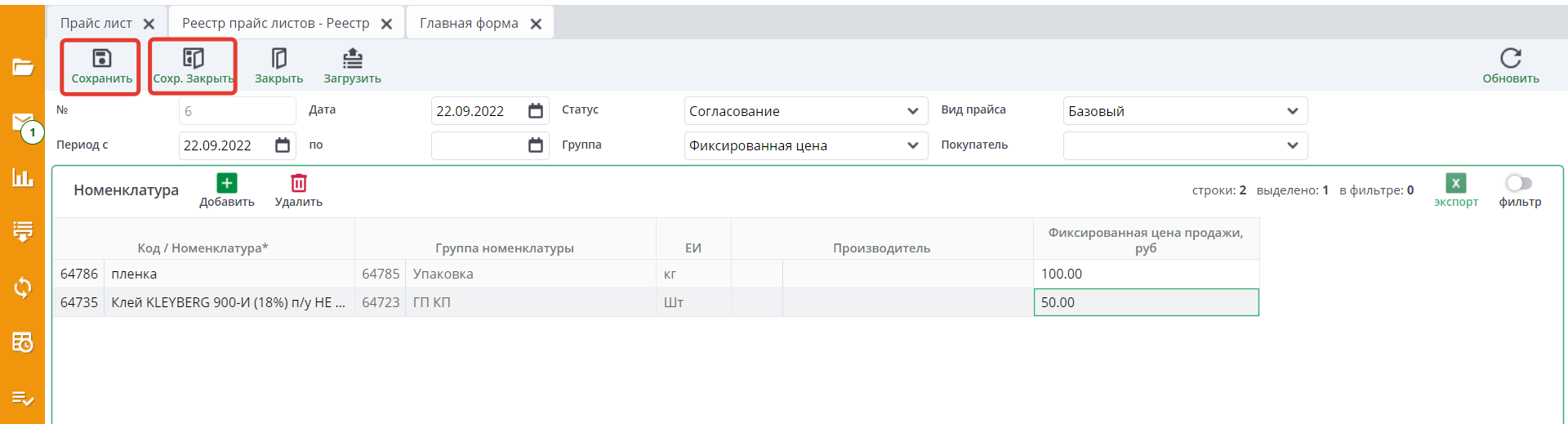Screen dimensions: 1568x424
Task: Add a row with green Добавить icon
Action: point(227,183)
